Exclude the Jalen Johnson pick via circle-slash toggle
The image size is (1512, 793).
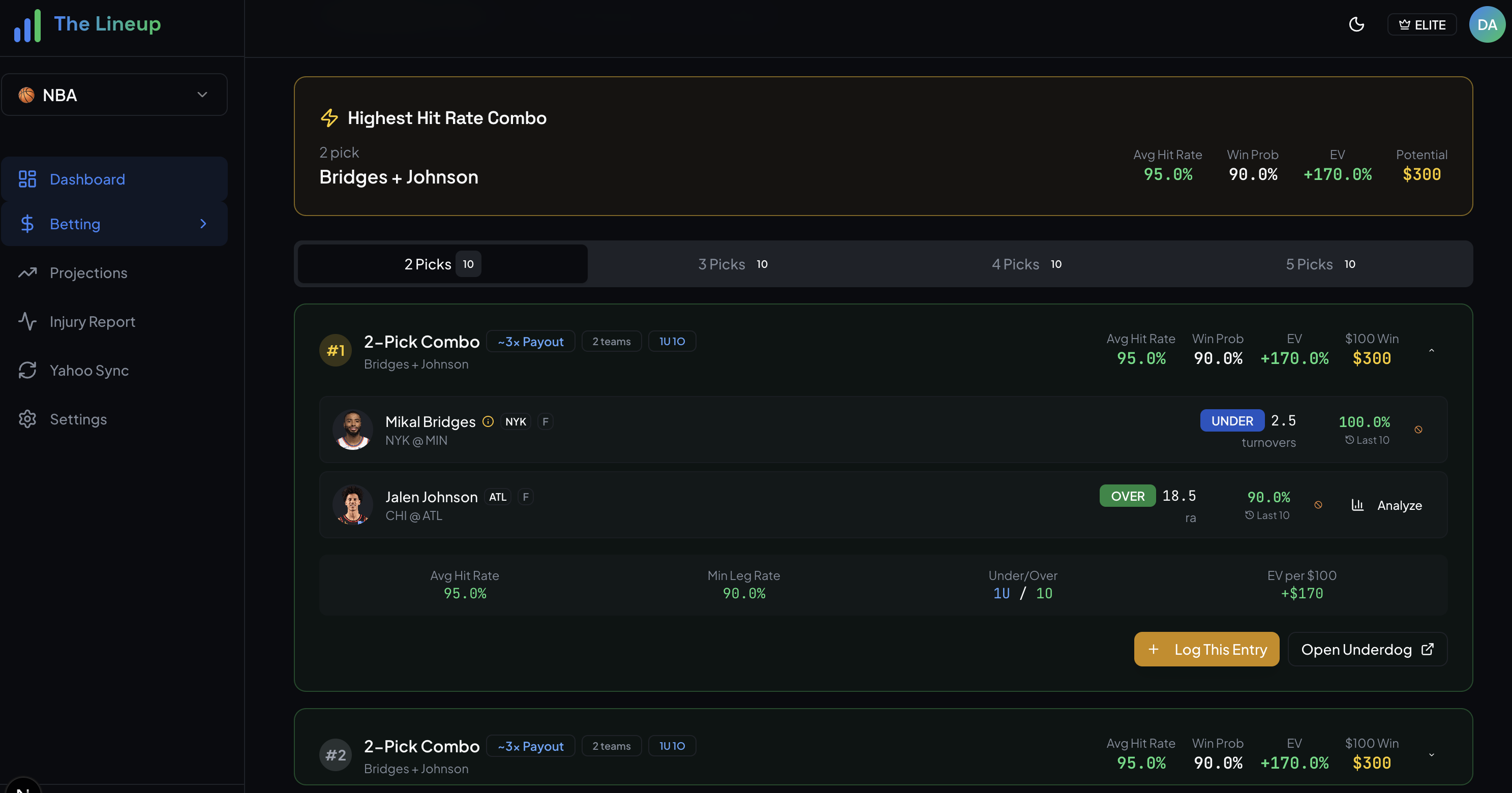click(x=1319, y=505)
